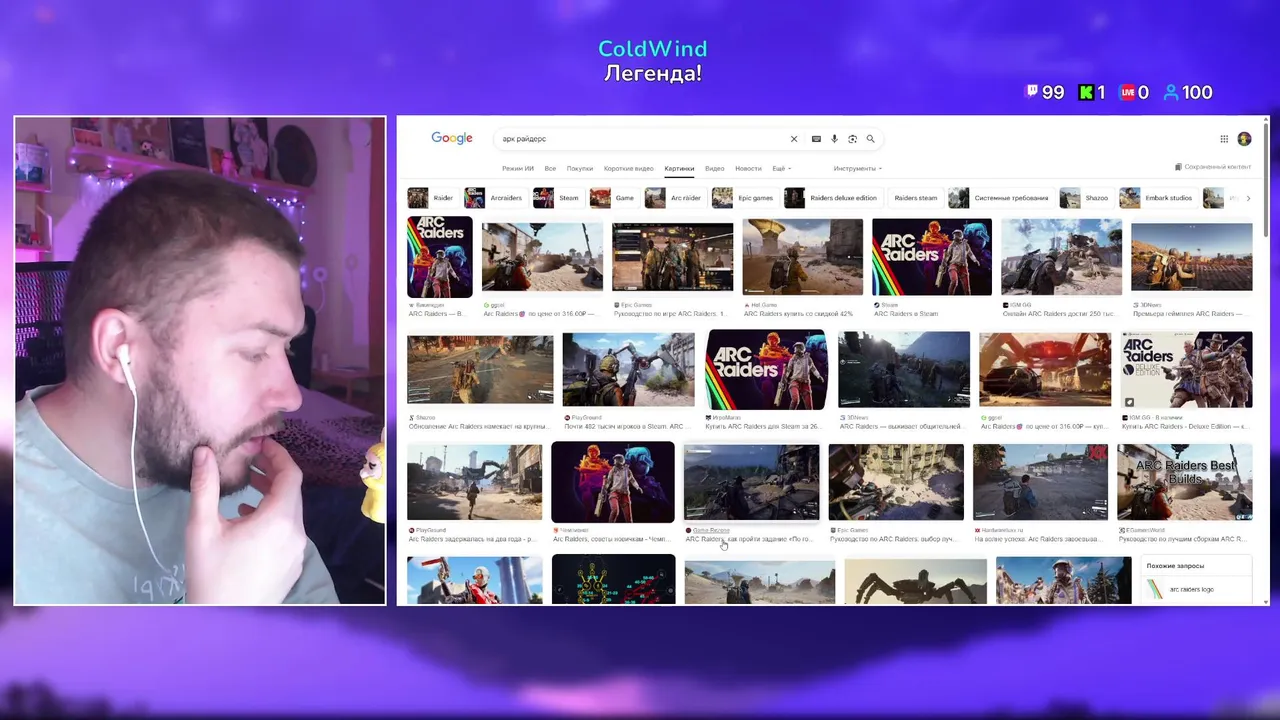This screenshot has width=1280, height=720.
Task: Switch to the Новости tab
Action: click(748, 168)
